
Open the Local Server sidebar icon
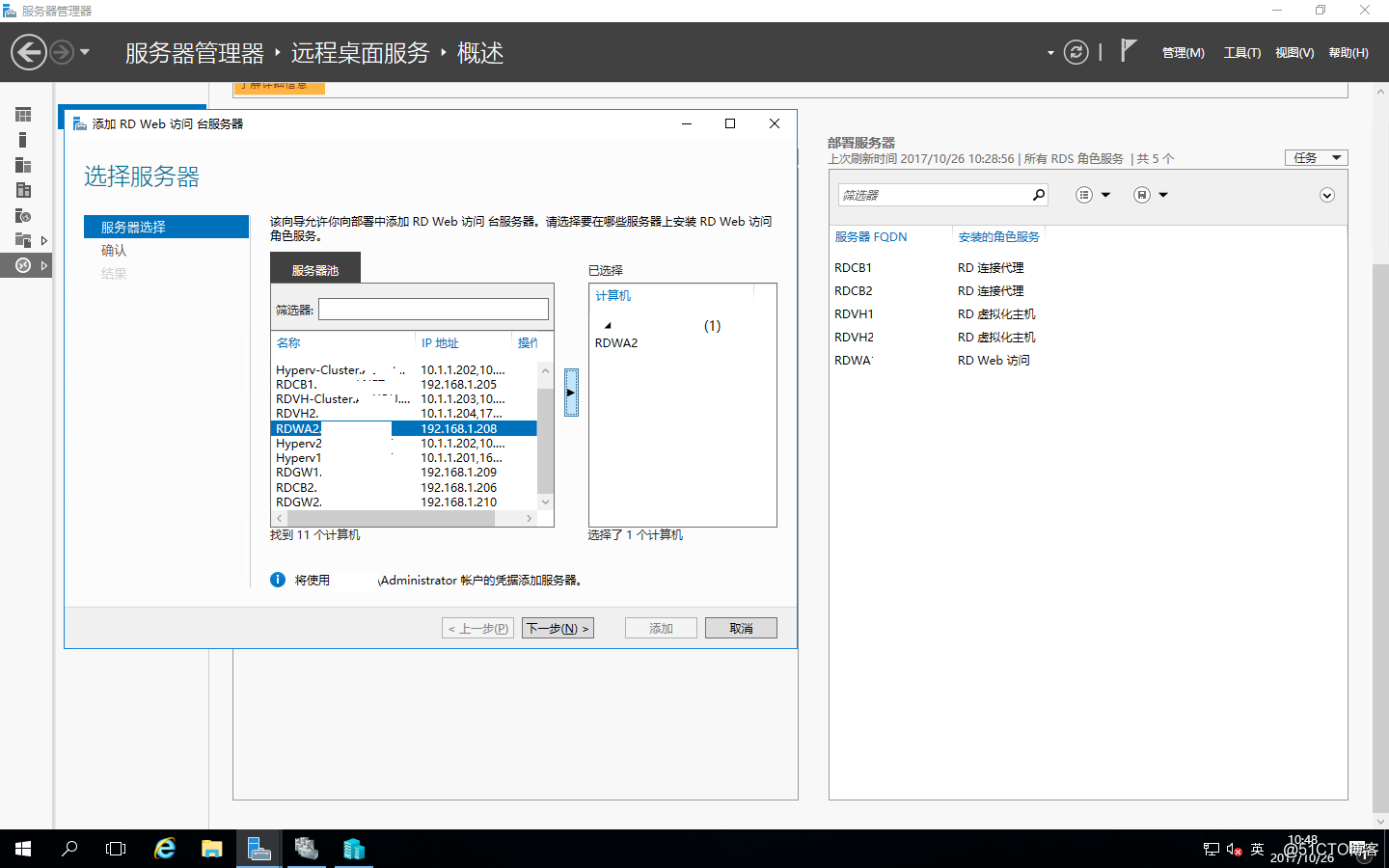[x=23, y=140]
